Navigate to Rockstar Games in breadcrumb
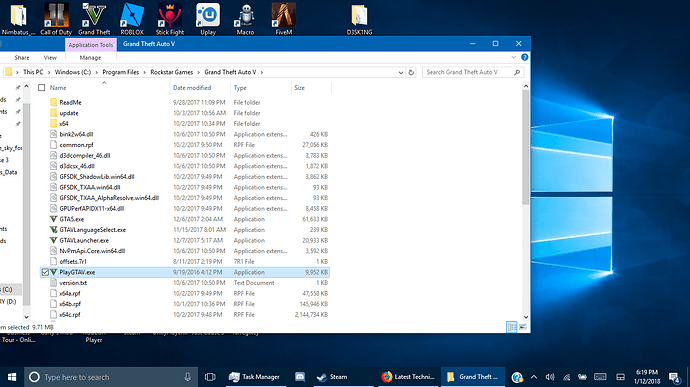Image resolution: width=690 pixels, height=387 pixels. pos(172,72)
